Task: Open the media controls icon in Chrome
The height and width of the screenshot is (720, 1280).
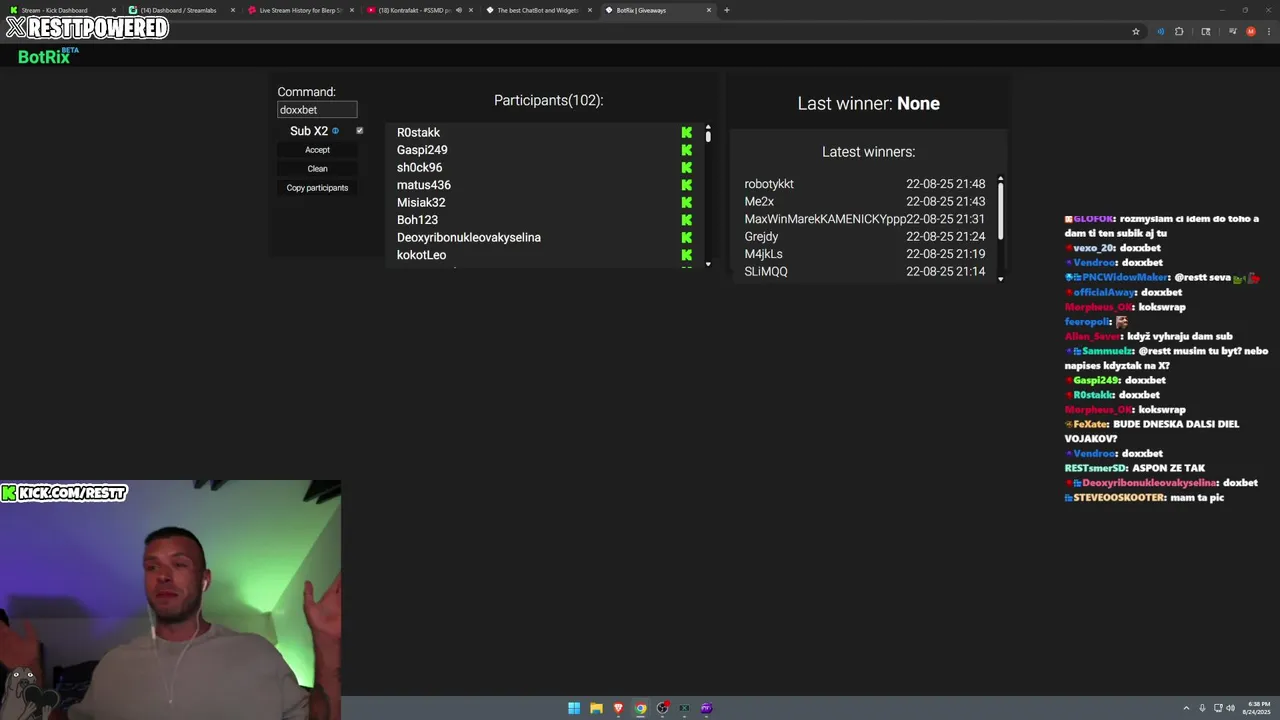Action: (x=1232, y=31)
